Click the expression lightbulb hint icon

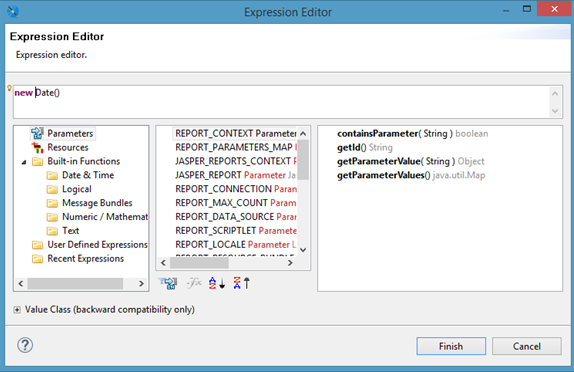[10, 88]
